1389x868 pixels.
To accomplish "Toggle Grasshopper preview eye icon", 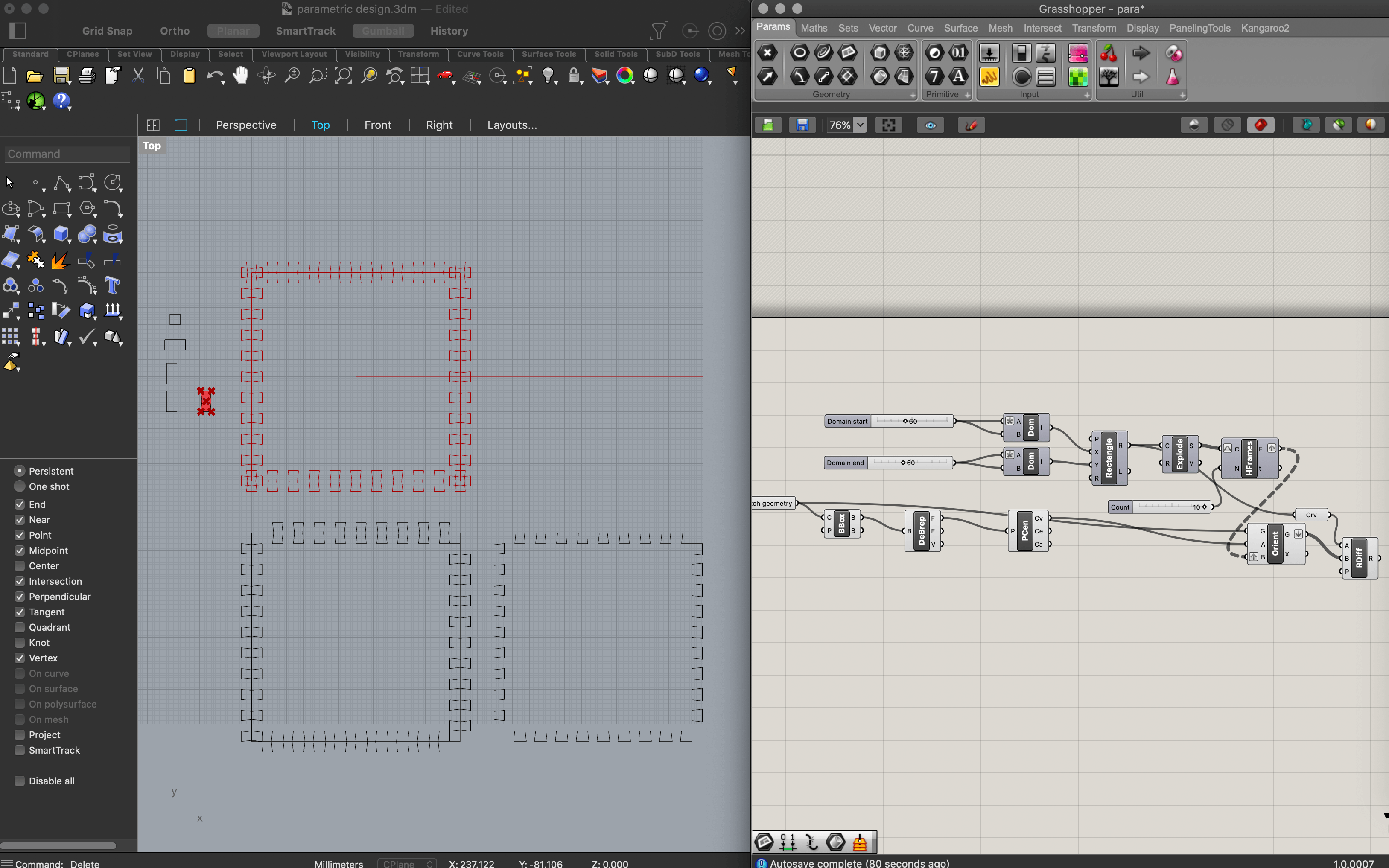I will tap(930, 125).
